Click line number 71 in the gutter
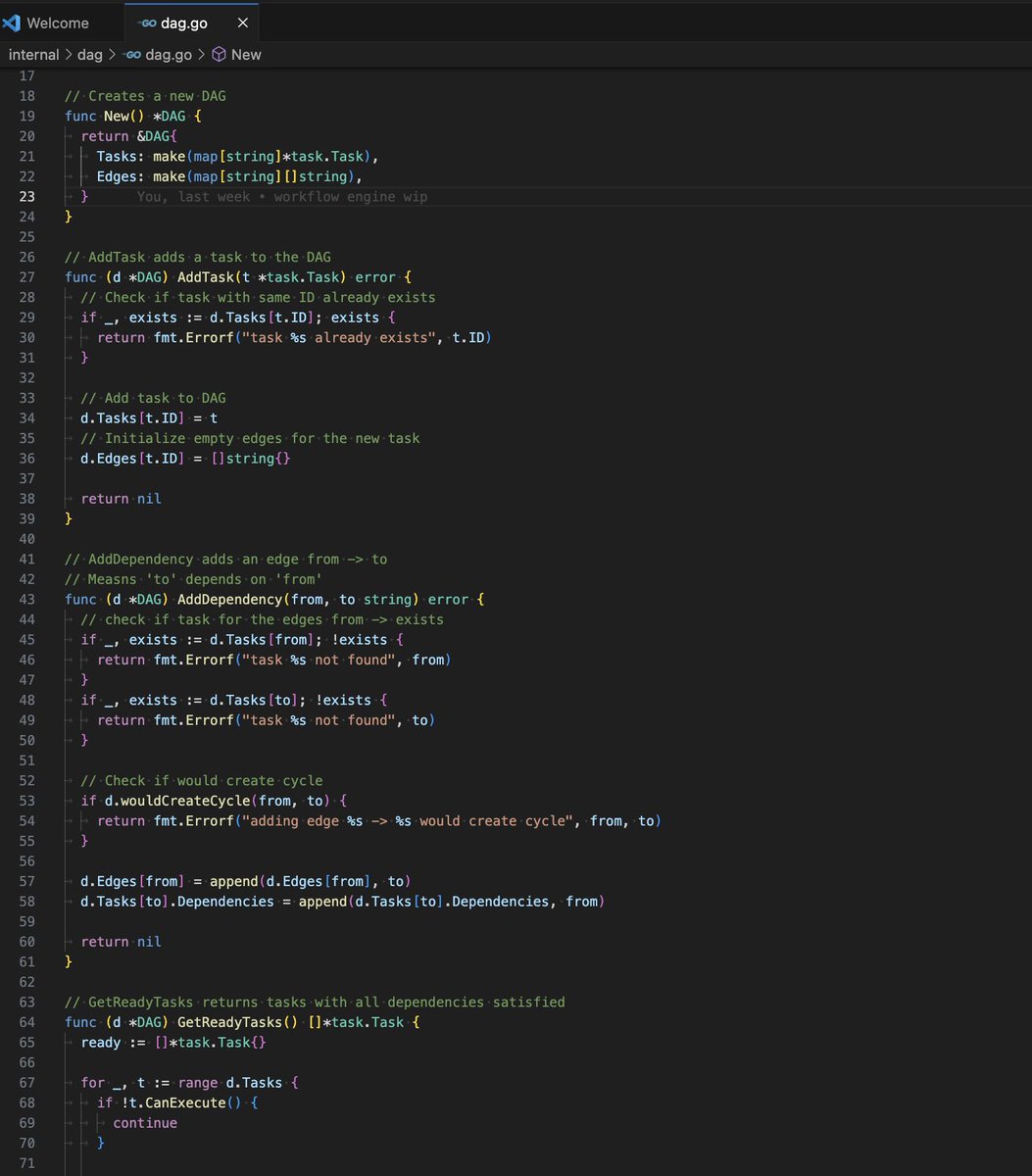Viewport: 1032px width, 1176px height. (26, 1162)
